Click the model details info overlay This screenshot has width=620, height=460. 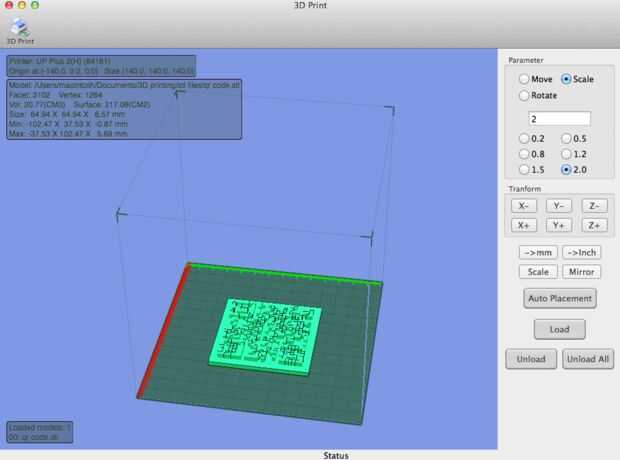(124, 109)
